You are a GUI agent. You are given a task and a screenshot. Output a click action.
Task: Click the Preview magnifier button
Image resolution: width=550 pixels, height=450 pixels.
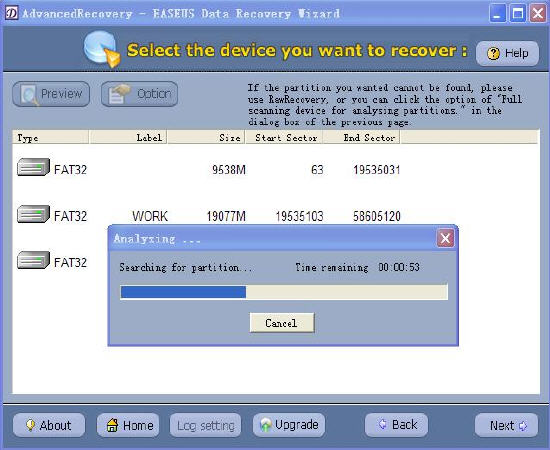tap(51, 94)
